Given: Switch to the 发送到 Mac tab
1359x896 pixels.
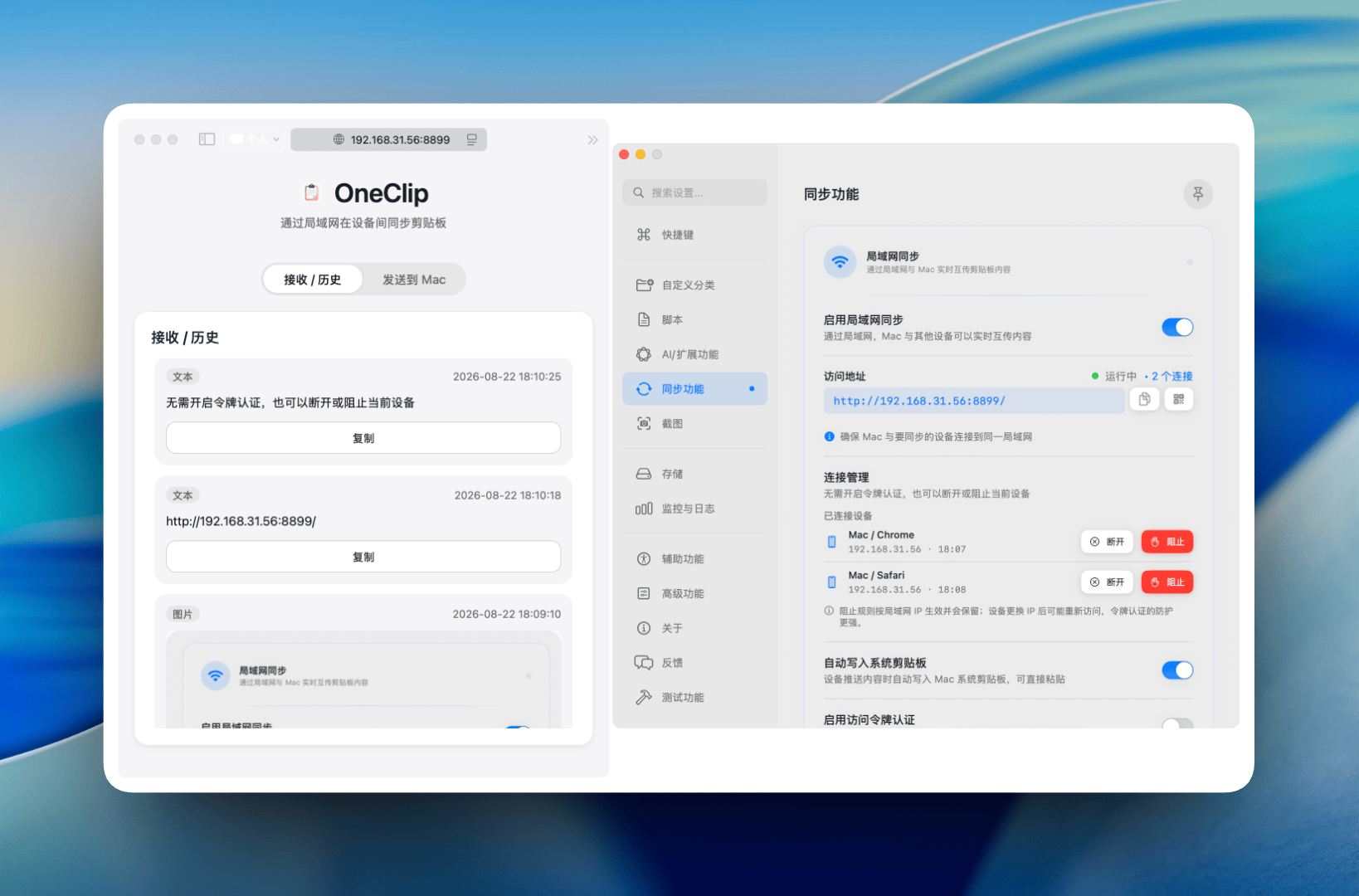Looking at the screenshot, I should [x=414, y=280].
